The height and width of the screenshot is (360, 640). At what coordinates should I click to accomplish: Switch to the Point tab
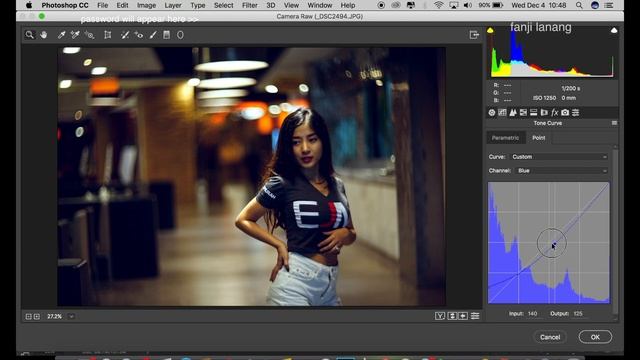(539, 138)
